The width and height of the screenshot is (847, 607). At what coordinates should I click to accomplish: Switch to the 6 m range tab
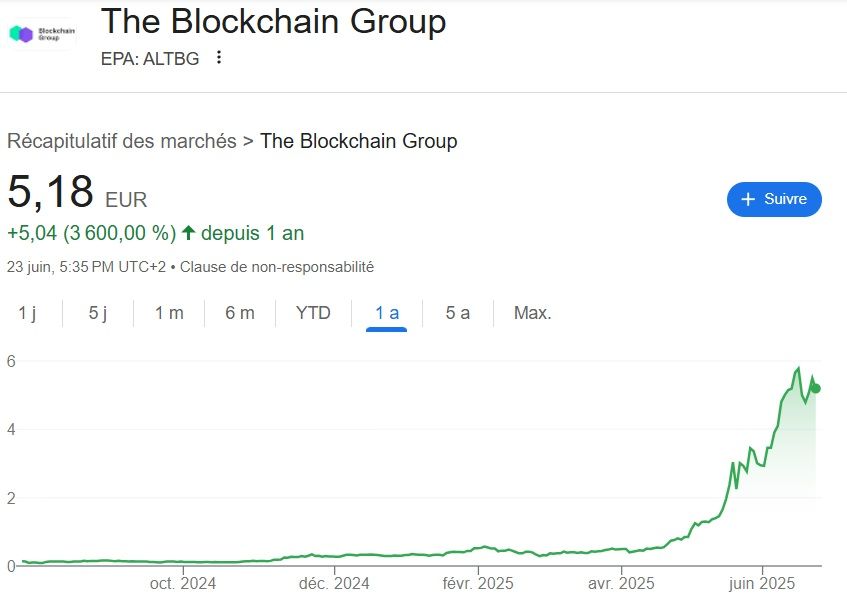240,313
